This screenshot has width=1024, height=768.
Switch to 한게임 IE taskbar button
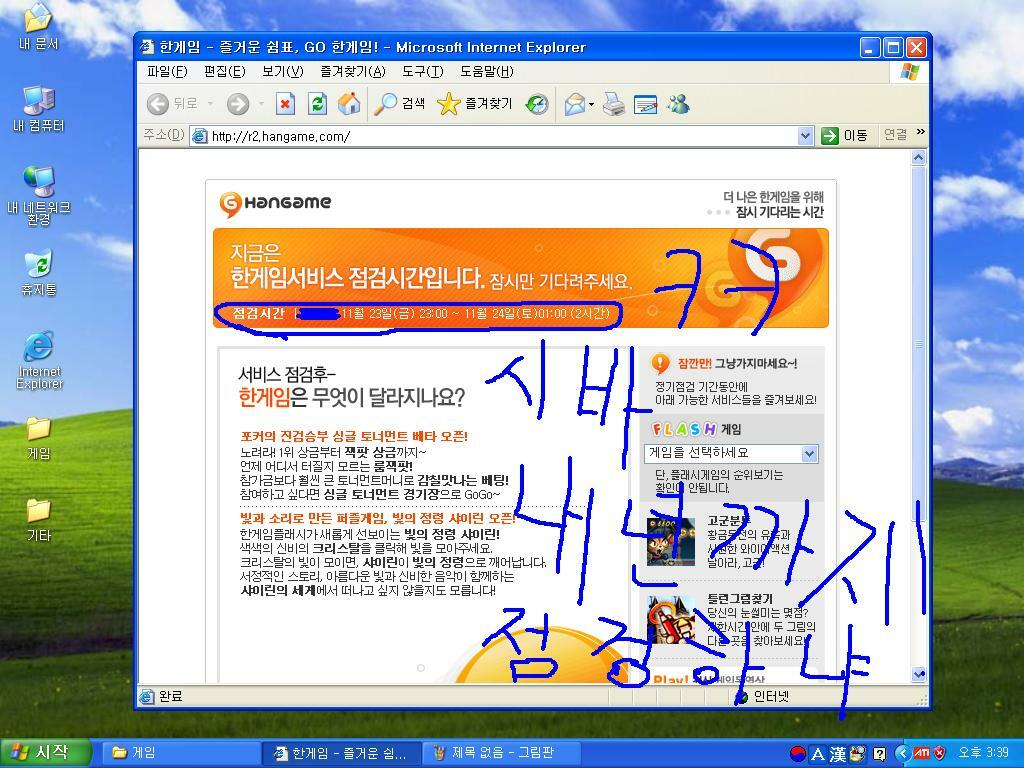[342, 753]
